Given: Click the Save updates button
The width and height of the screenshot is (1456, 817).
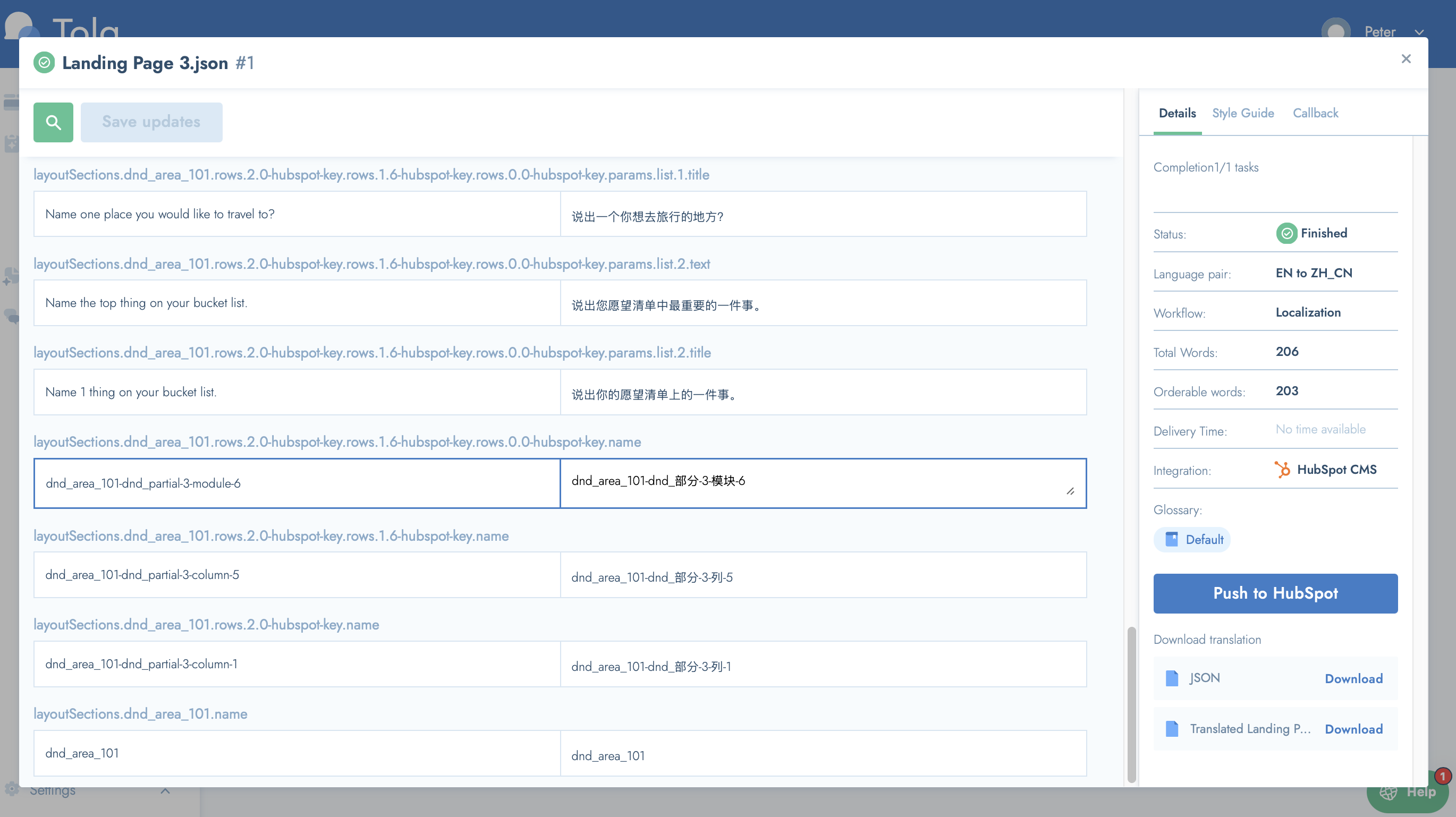Looking at the screenshot, I should 151,122.
